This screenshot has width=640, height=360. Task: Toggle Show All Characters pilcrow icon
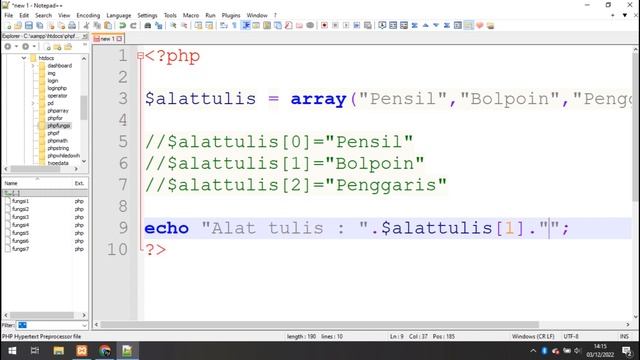pos(234,26)
